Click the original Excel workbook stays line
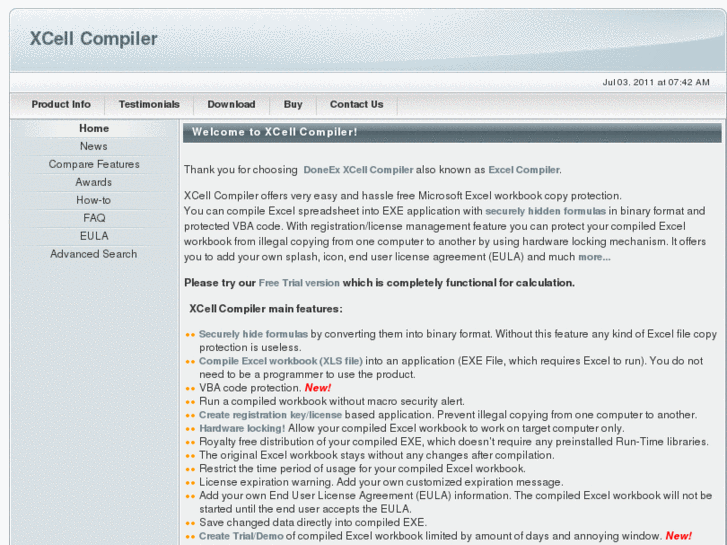 click(376, 455)
